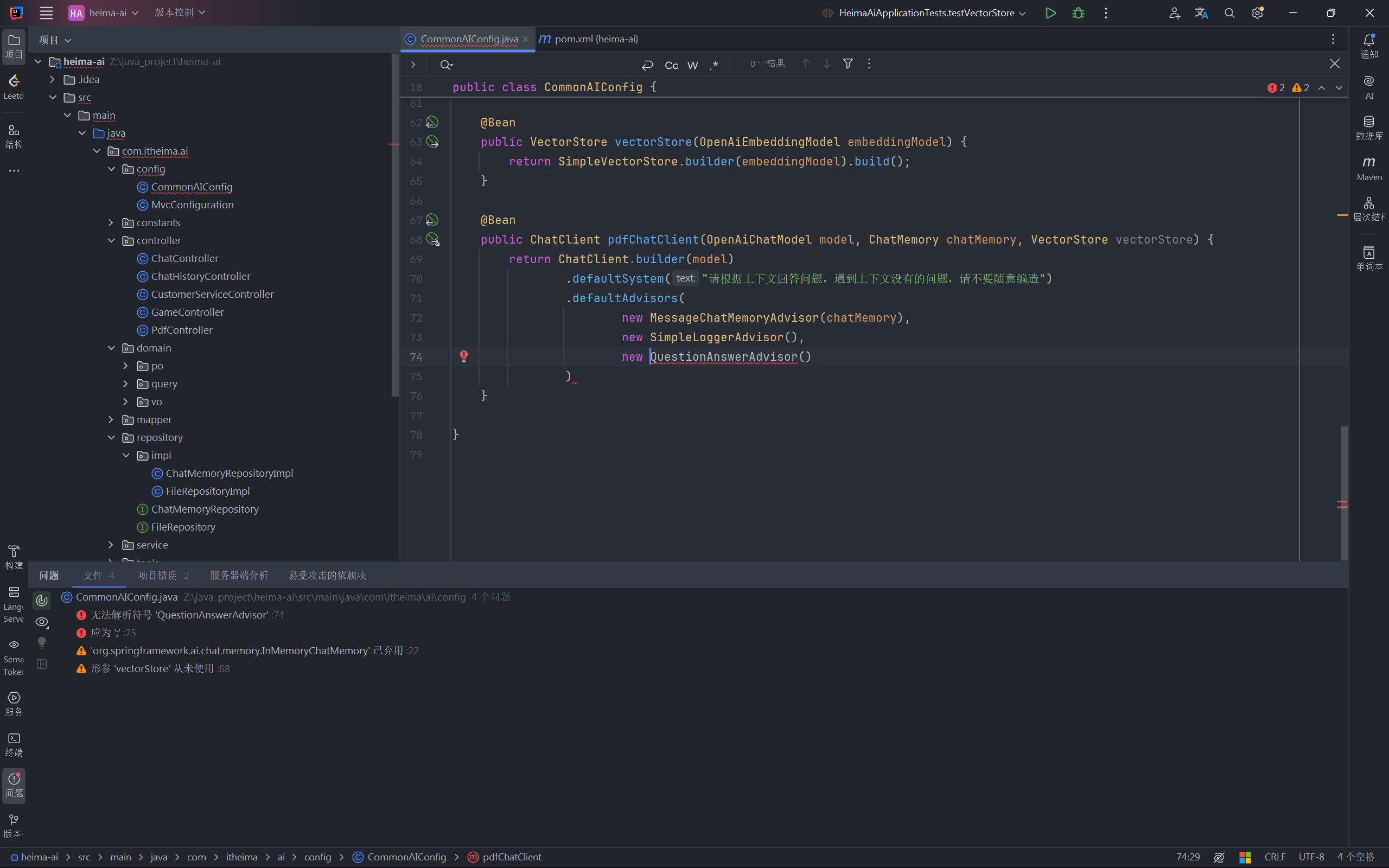The height and width of the screenshot is (868, 1389).
Task: Open the vulnerable dependencies tab
Action: pos(327,575)
